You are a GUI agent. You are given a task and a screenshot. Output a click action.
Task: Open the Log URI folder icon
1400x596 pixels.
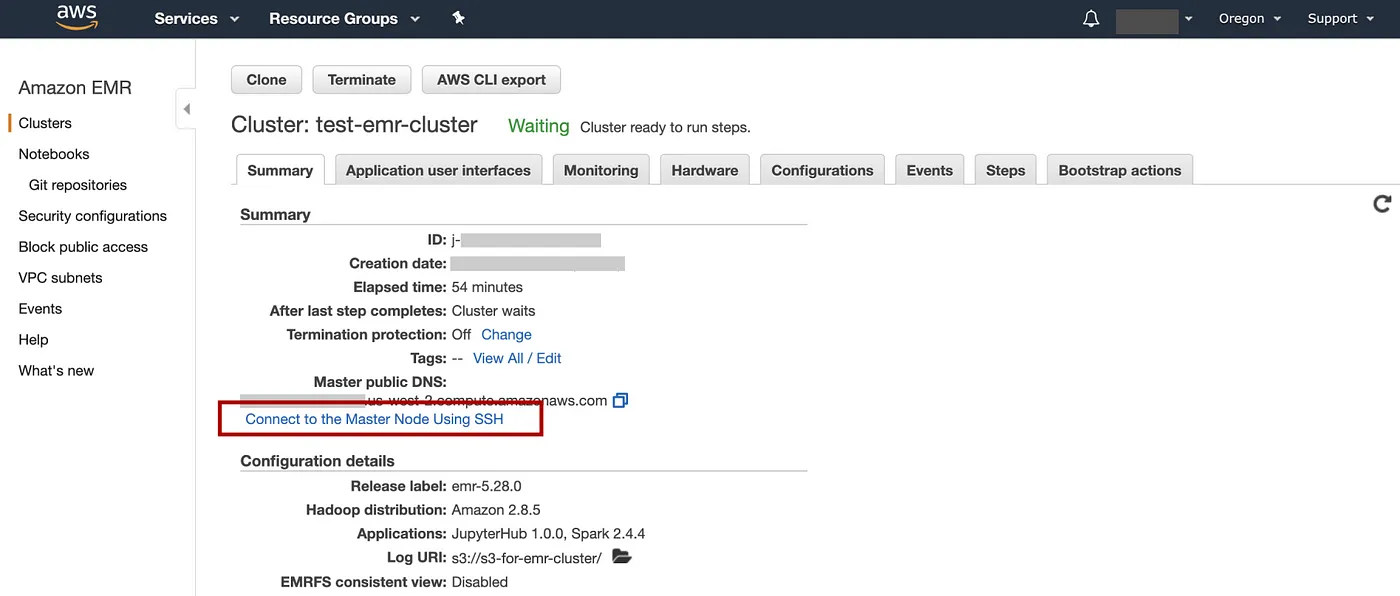click(622, 557)
